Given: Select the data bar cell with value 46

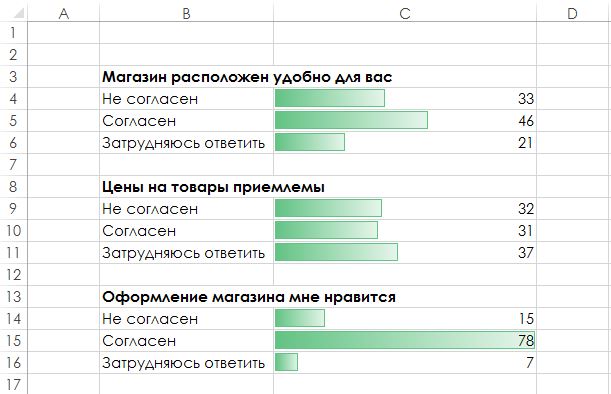Looking at the screenshot, I should pos(405,120).
